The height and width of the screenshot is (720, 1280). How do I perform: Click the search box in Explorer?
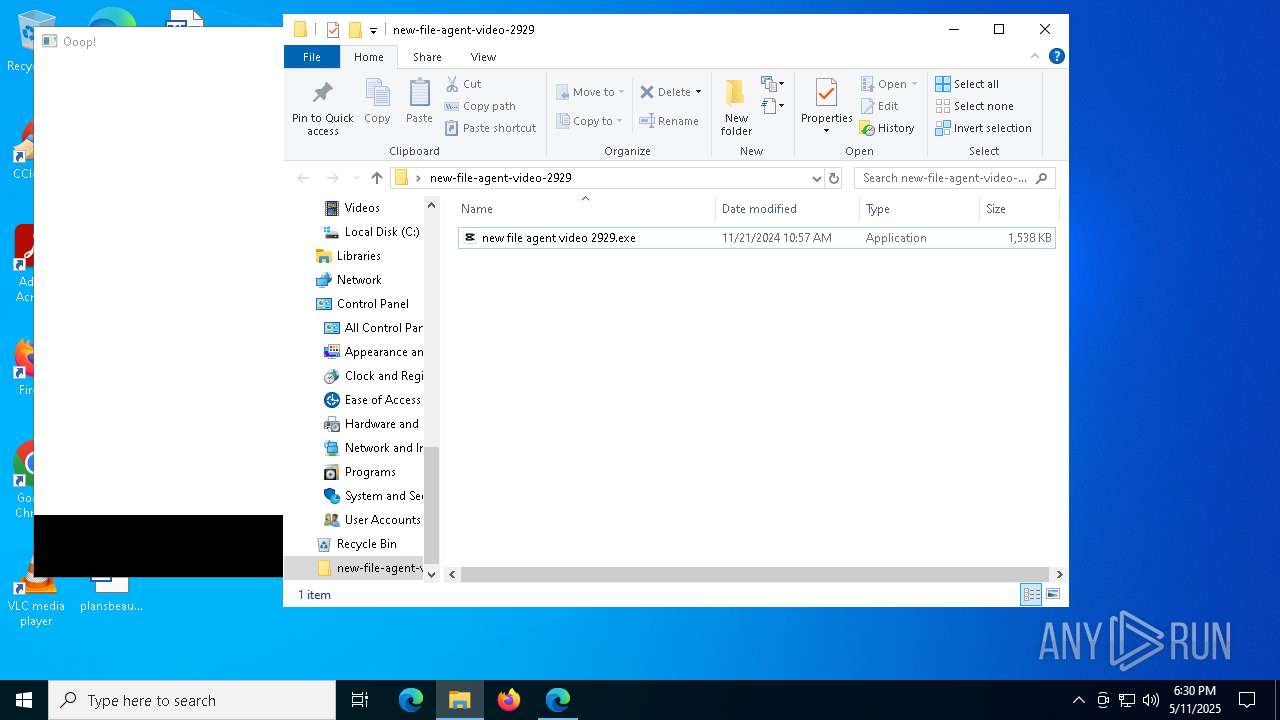click(x=954, y=178)
